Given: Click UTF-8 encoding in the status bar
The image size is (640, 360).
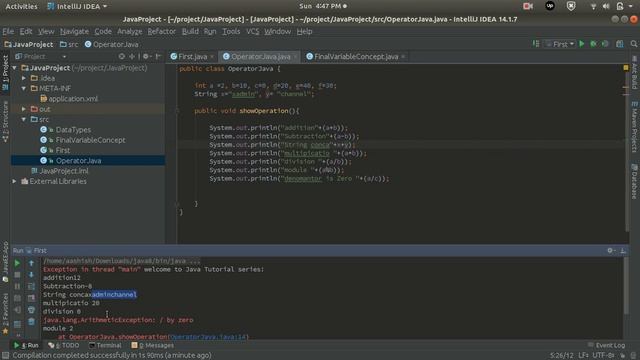Looking at the screenshot, I should click(x=603, y=356).
